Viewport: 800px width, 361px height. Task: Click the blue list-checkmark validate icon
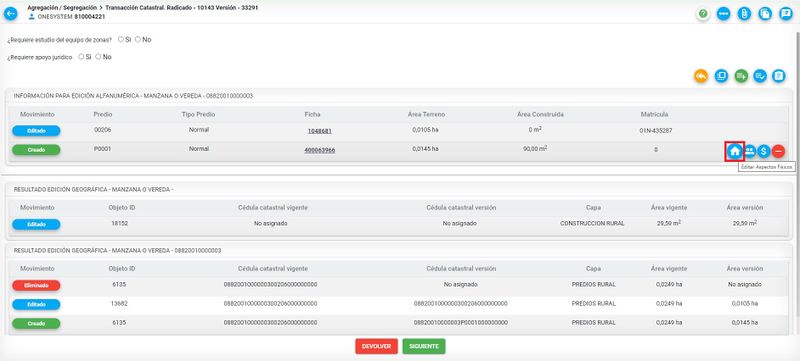click(760, 76)
